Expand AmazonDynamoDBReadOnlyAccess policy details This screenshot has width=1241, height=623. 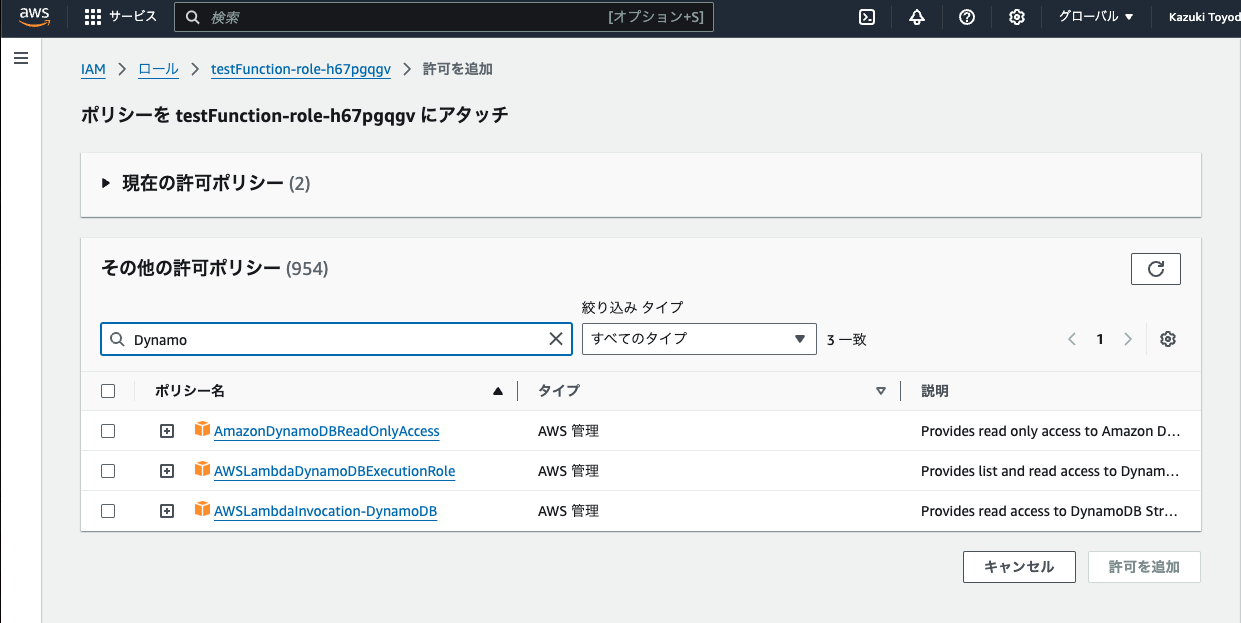coord(167,431)
